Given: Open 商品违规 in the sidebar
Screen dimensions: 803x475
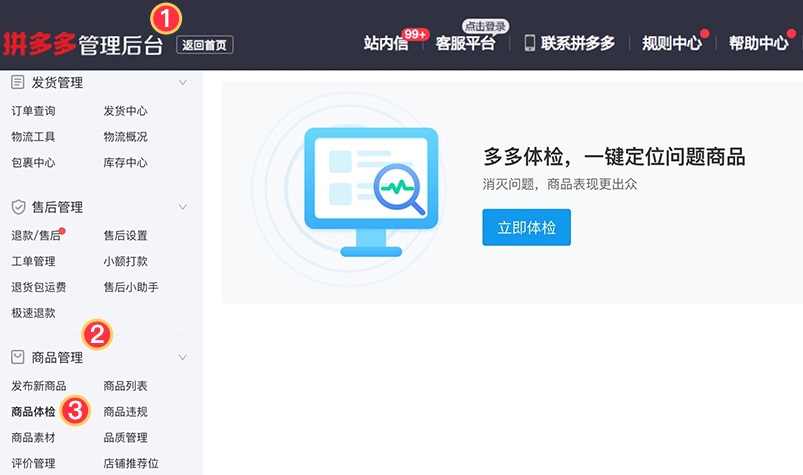Looking at the screenshot, I should tap(125, 412).
